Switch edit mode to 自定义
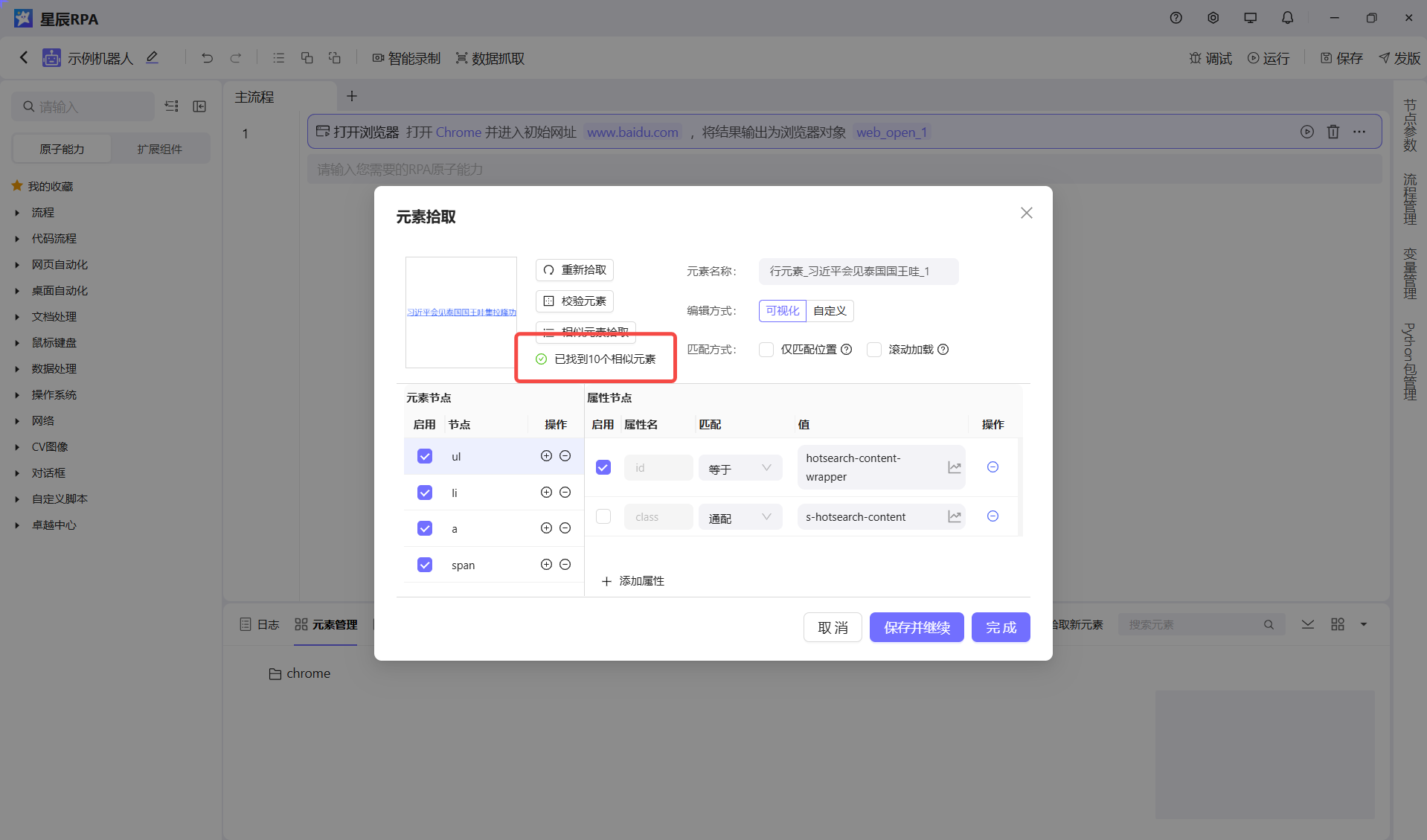 point(830,311)
